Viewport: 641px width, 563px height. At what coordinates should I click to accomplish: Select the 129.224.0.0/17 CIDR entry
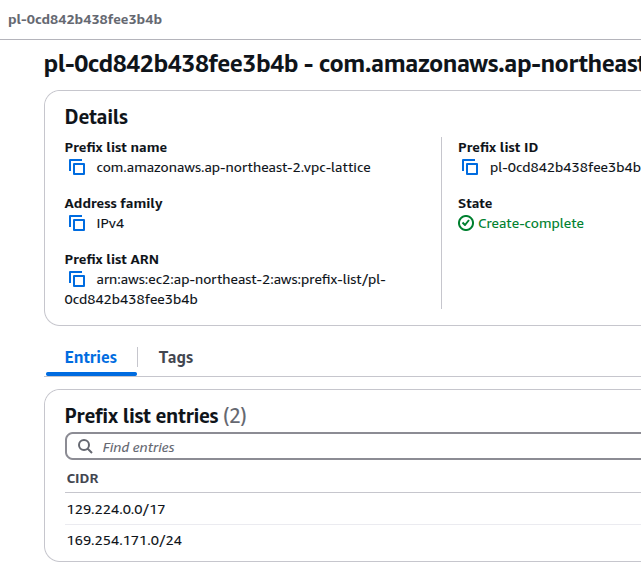pos(116,509)
